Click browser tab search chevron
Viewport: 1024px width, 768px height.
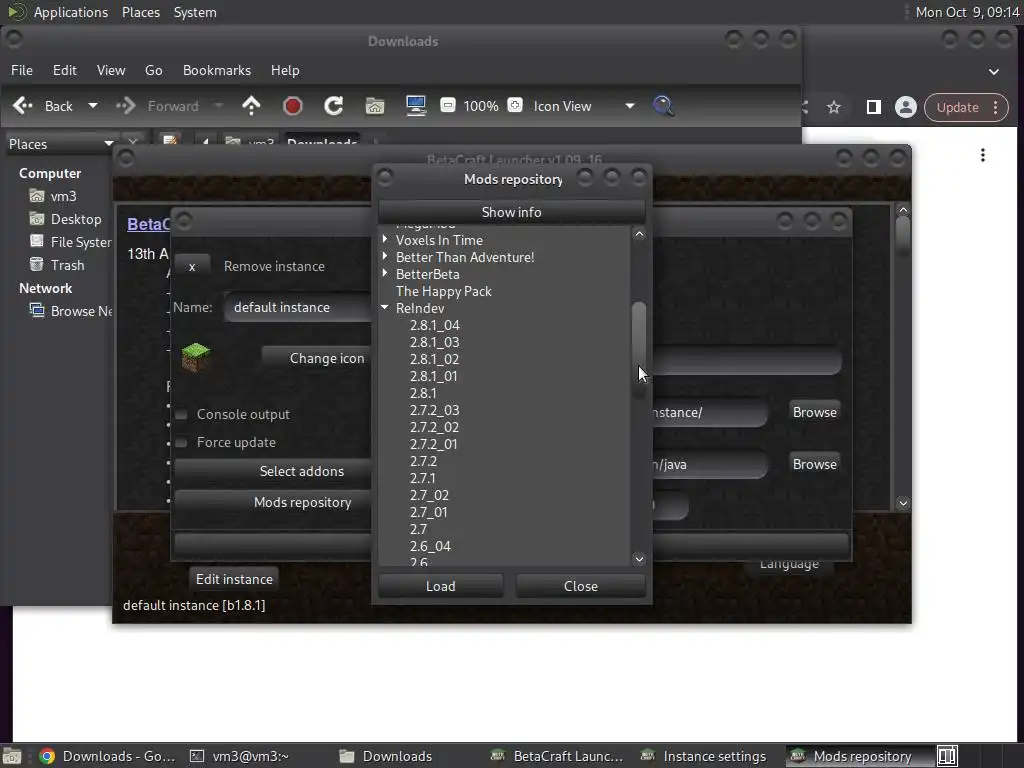click(993, 72)
